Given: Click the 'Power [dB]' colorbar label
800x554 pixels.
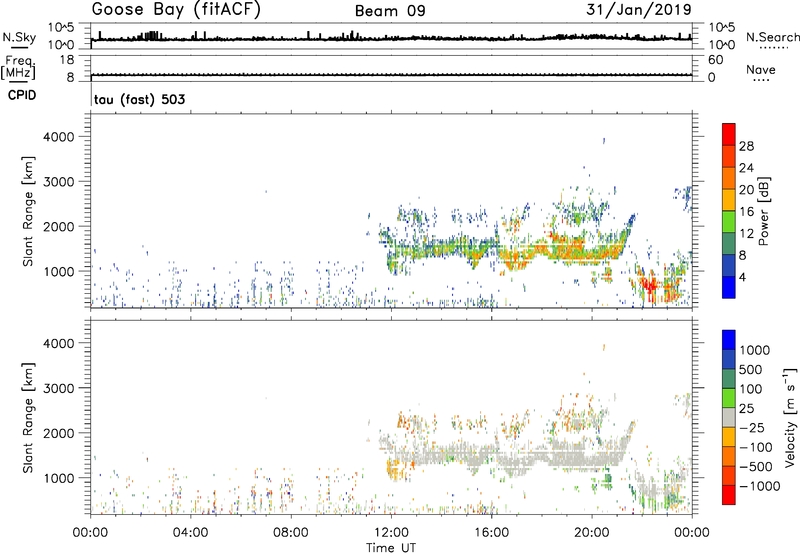Looking at the screenshot, I should point(763,211).
